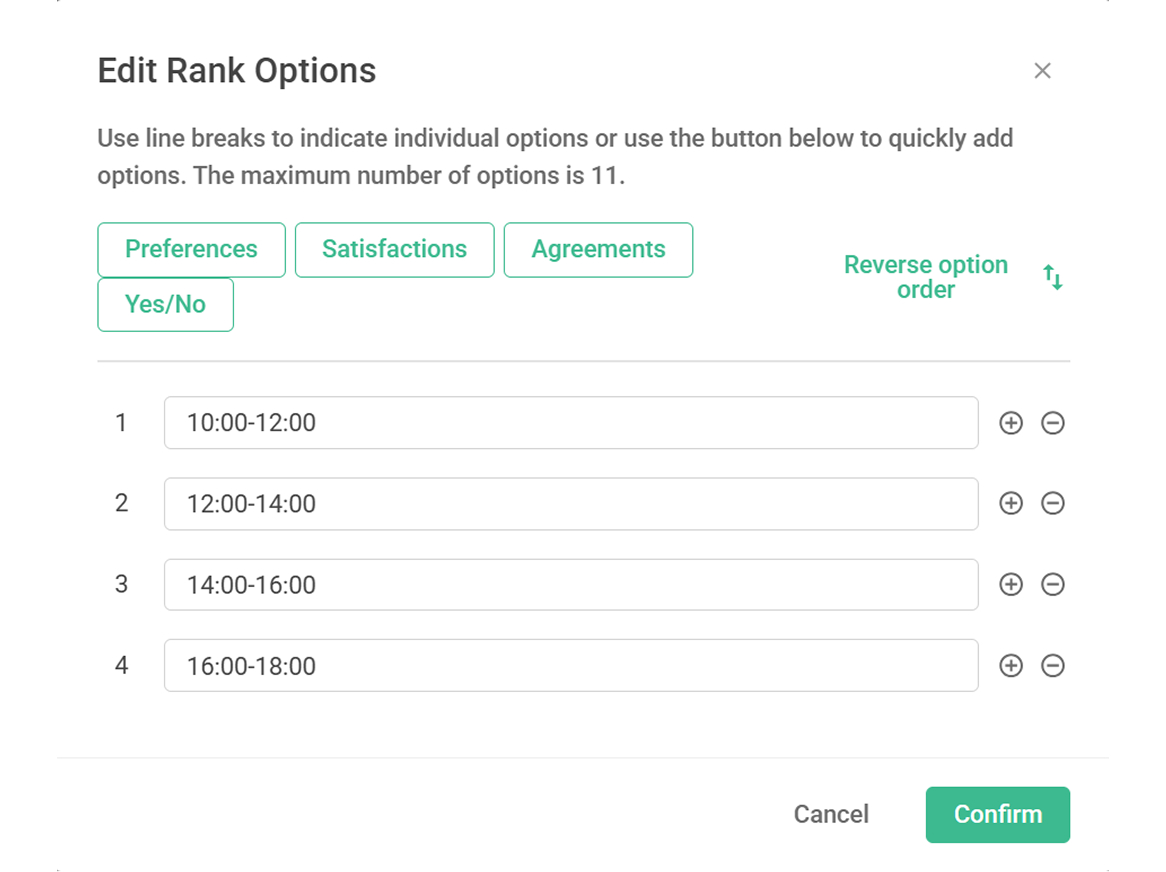Remove the 16:00-18:00 option

1053,665
